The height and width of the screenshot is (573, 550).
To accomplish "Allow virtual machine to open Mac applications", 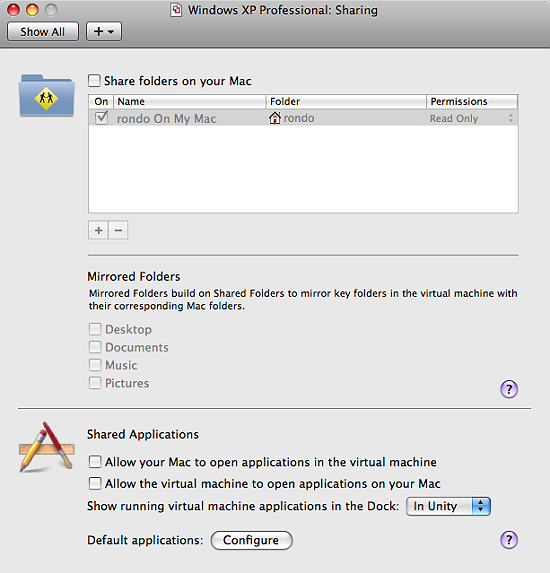I will (95, 483).
